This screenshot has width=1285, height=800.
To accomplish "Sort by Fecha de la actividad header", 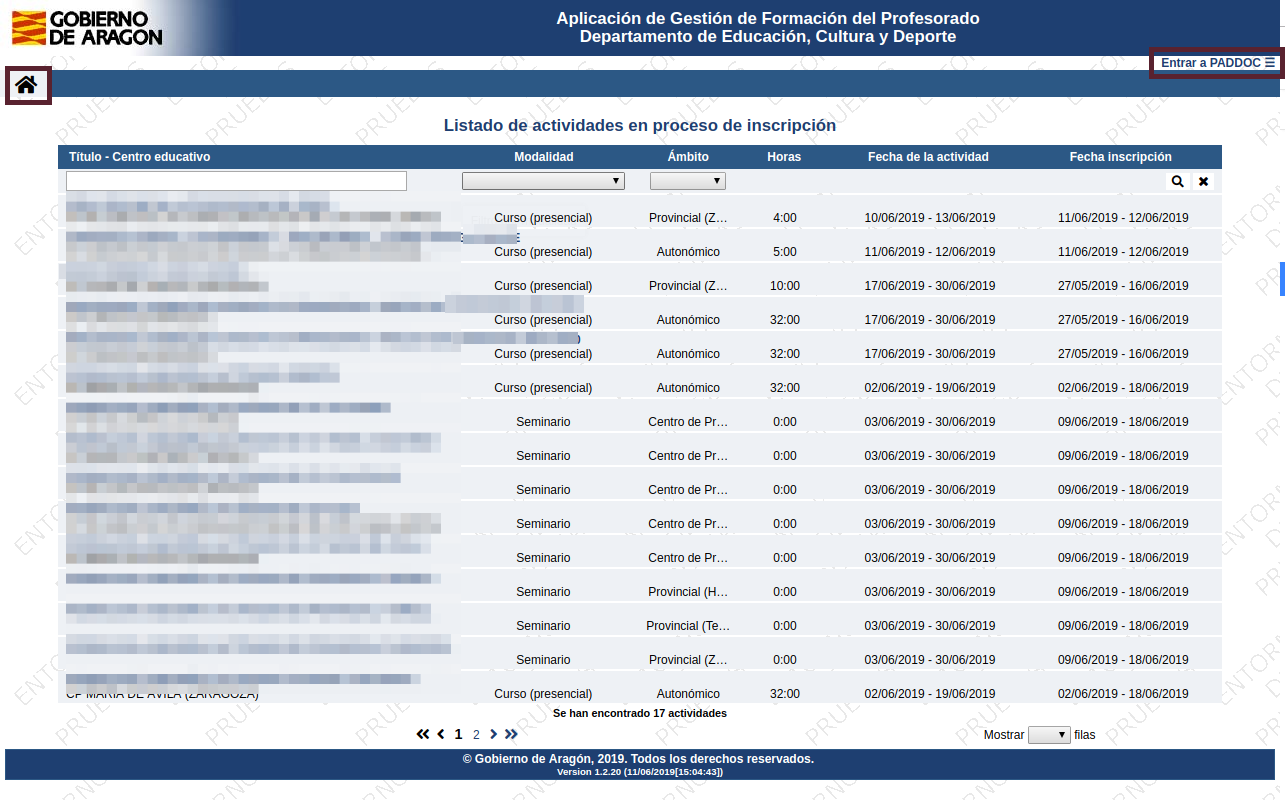I will click(x=928, y=157).
